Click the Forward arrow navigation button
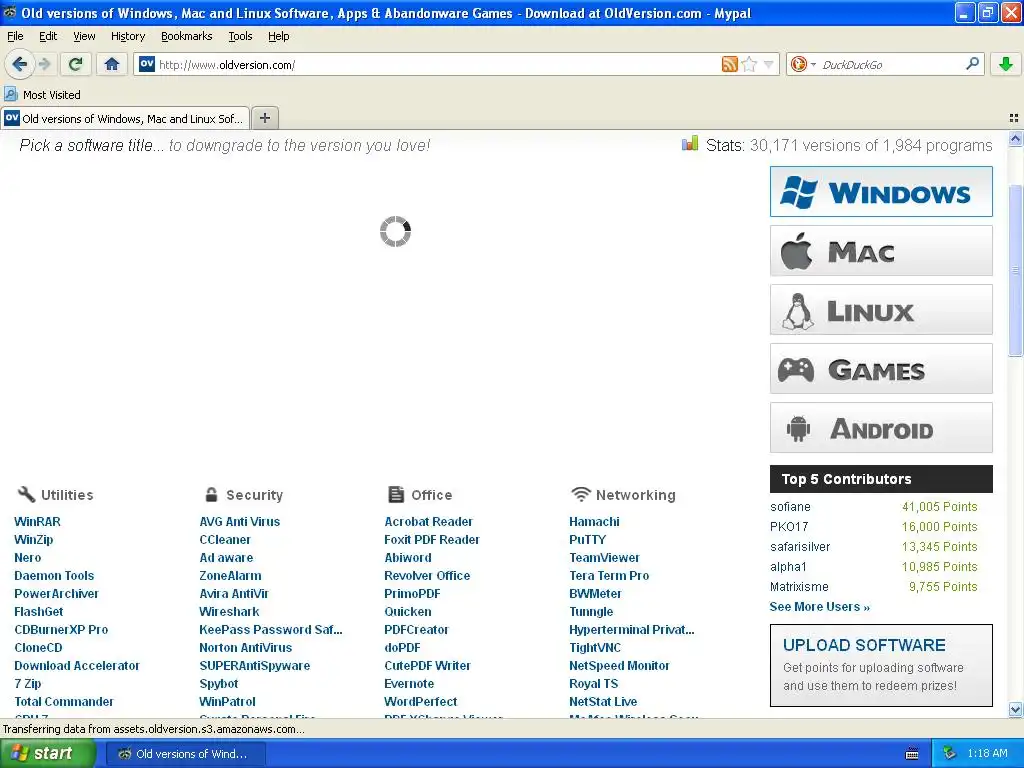 coord(44,64)
